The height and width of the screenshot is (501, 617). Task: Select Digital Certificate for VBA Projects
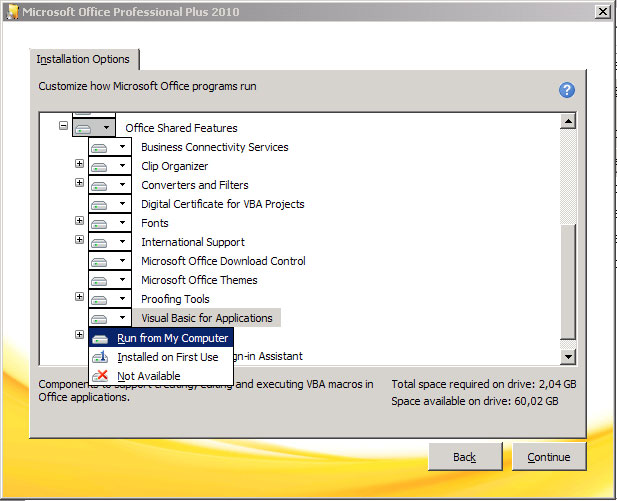(x=223, y=204)
